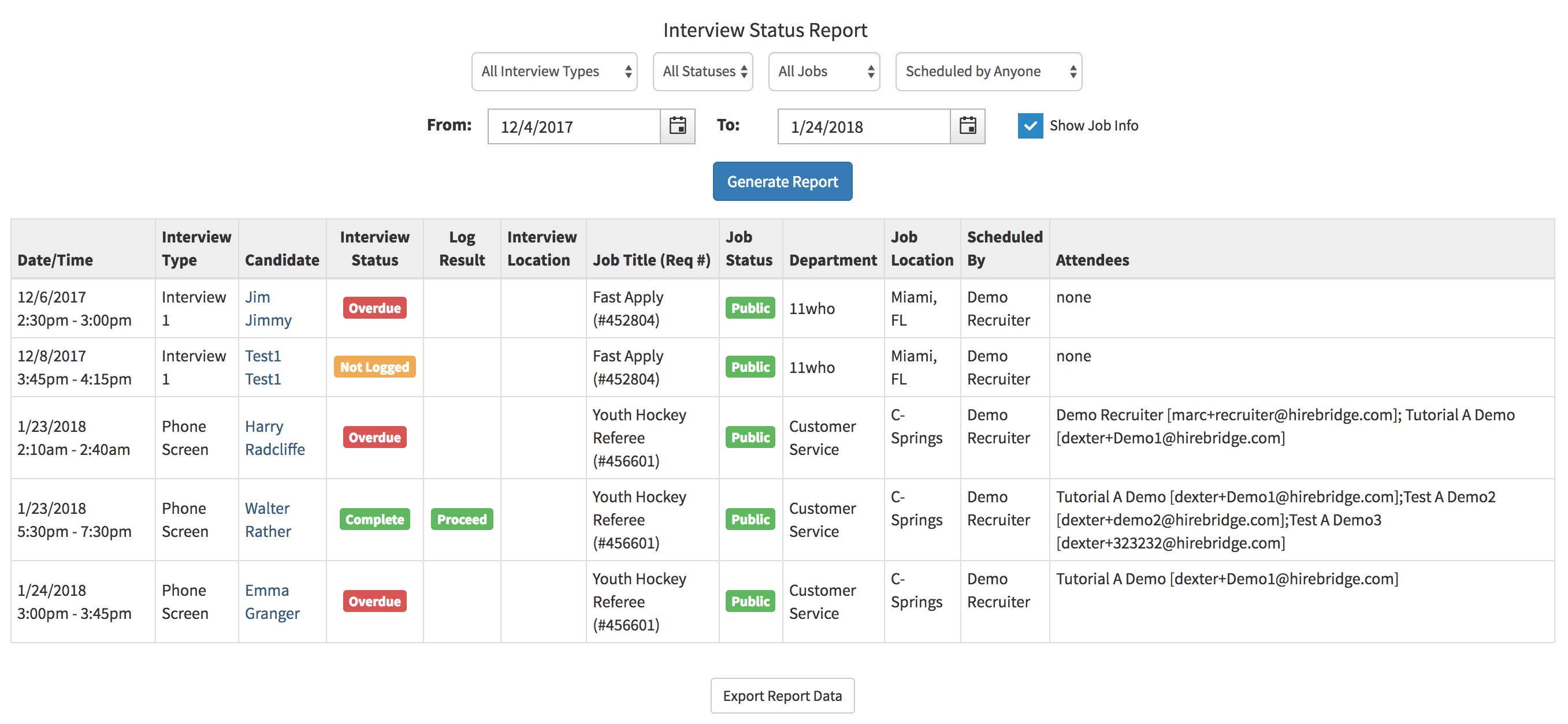Screen dimensions: 1568x724
Task: Click the Complete badge for Walter Rather
Action: [374, 519]
